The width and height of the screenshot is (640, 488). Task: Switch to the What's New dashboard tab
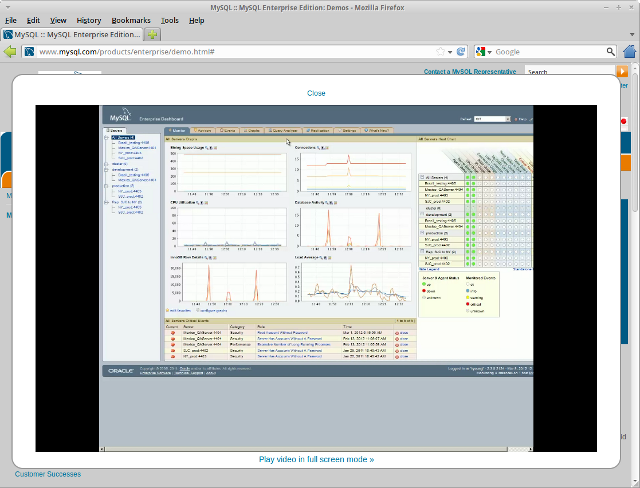[377, 131]
